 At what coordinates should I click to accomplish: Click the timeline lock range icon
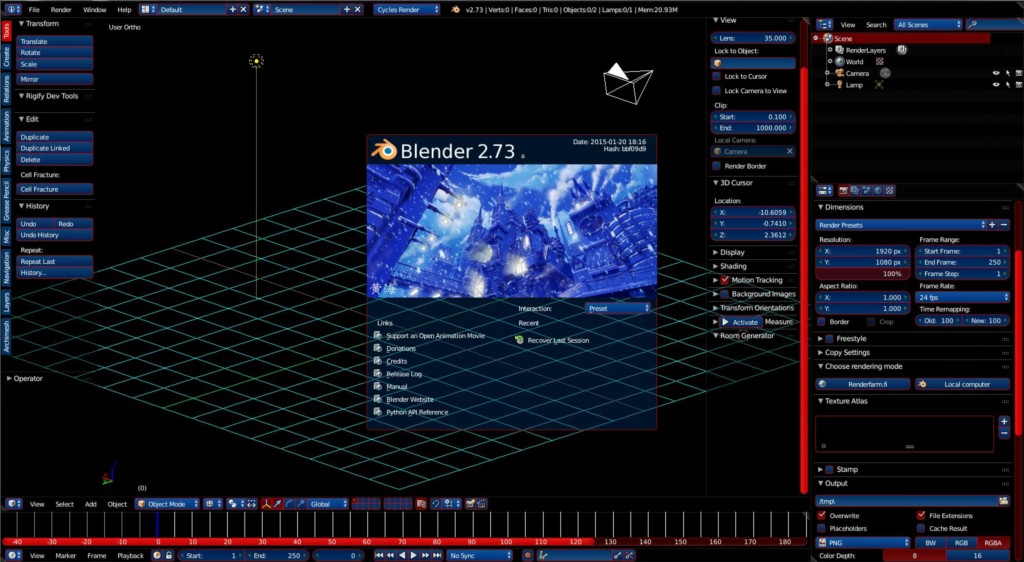[x=168, y=555]
